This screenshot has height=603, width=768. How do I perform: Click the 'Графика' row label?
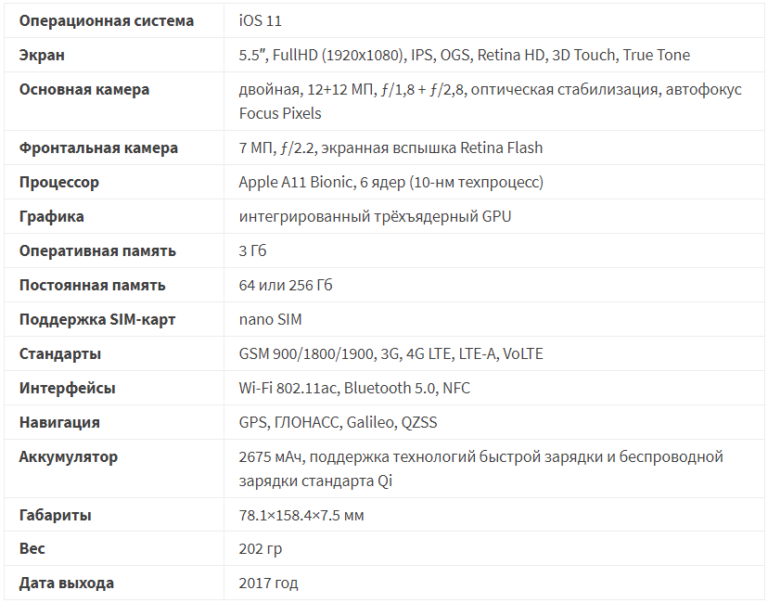[51, 217]
